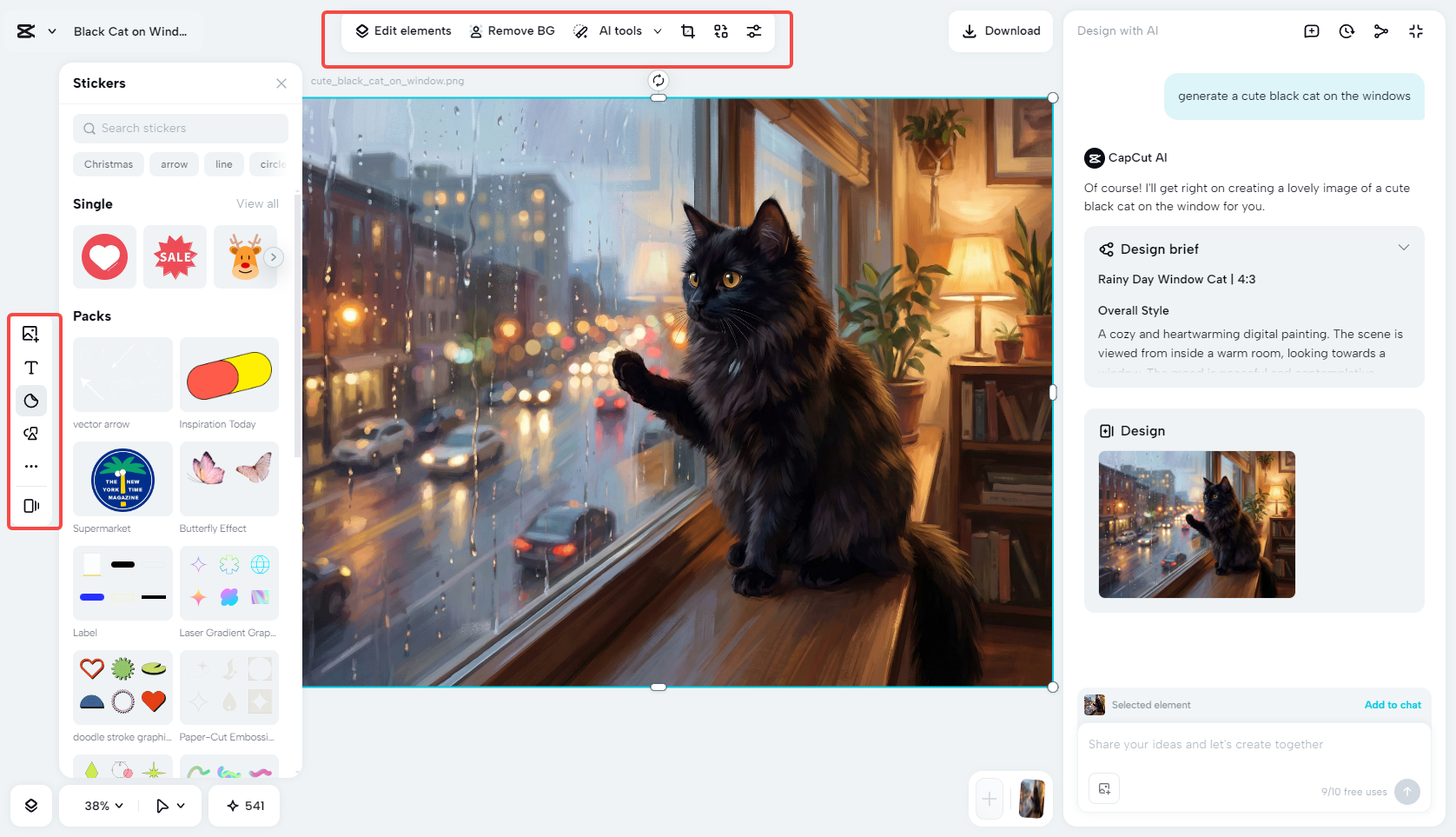Open the generated Design thumbnail

point(1197,524)
